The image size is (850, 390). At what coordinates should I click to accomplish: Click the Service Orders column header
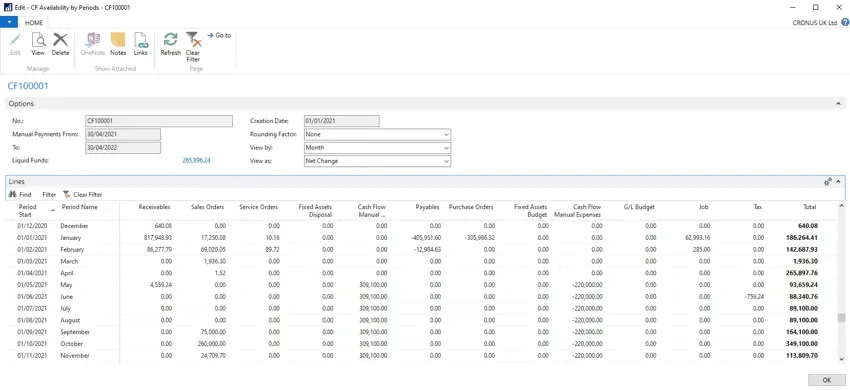(259, 207)
